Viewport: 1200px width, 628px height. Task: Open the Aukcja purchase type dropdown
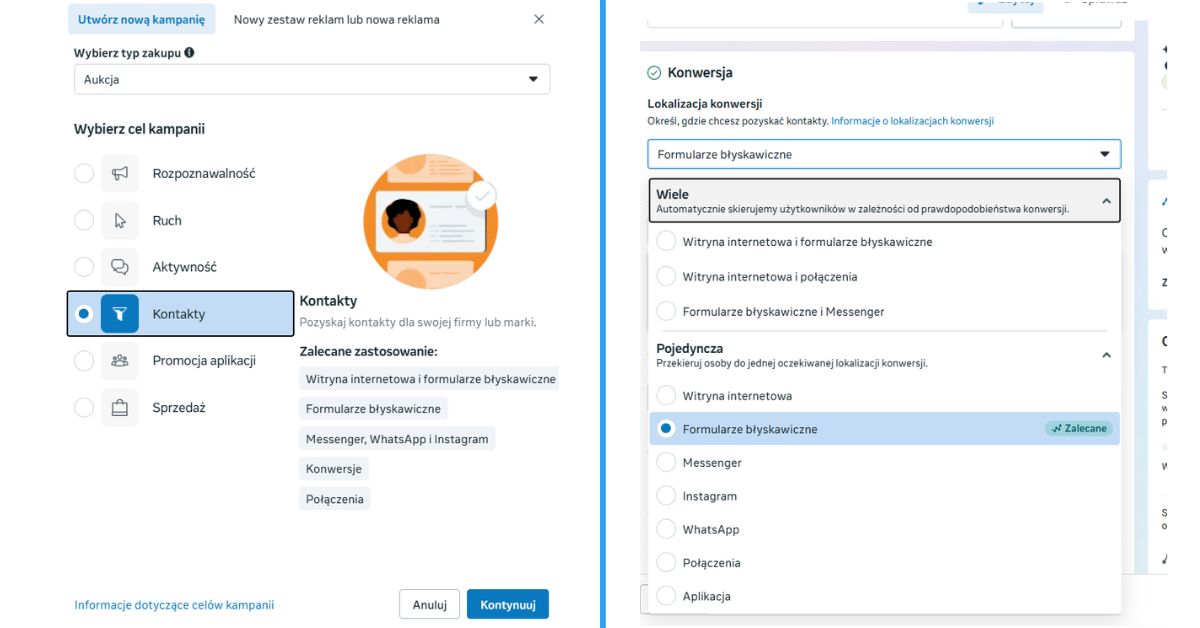coord(312,79)
